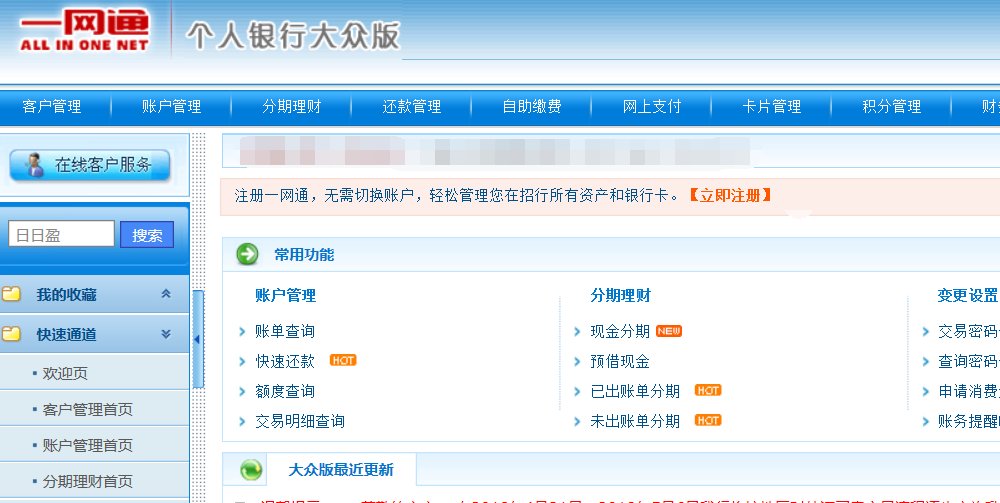This screenshot has height=503, width=1000.
Task: Click the 搜索 button
Action: pyautogui.click(x=147, y=235)
